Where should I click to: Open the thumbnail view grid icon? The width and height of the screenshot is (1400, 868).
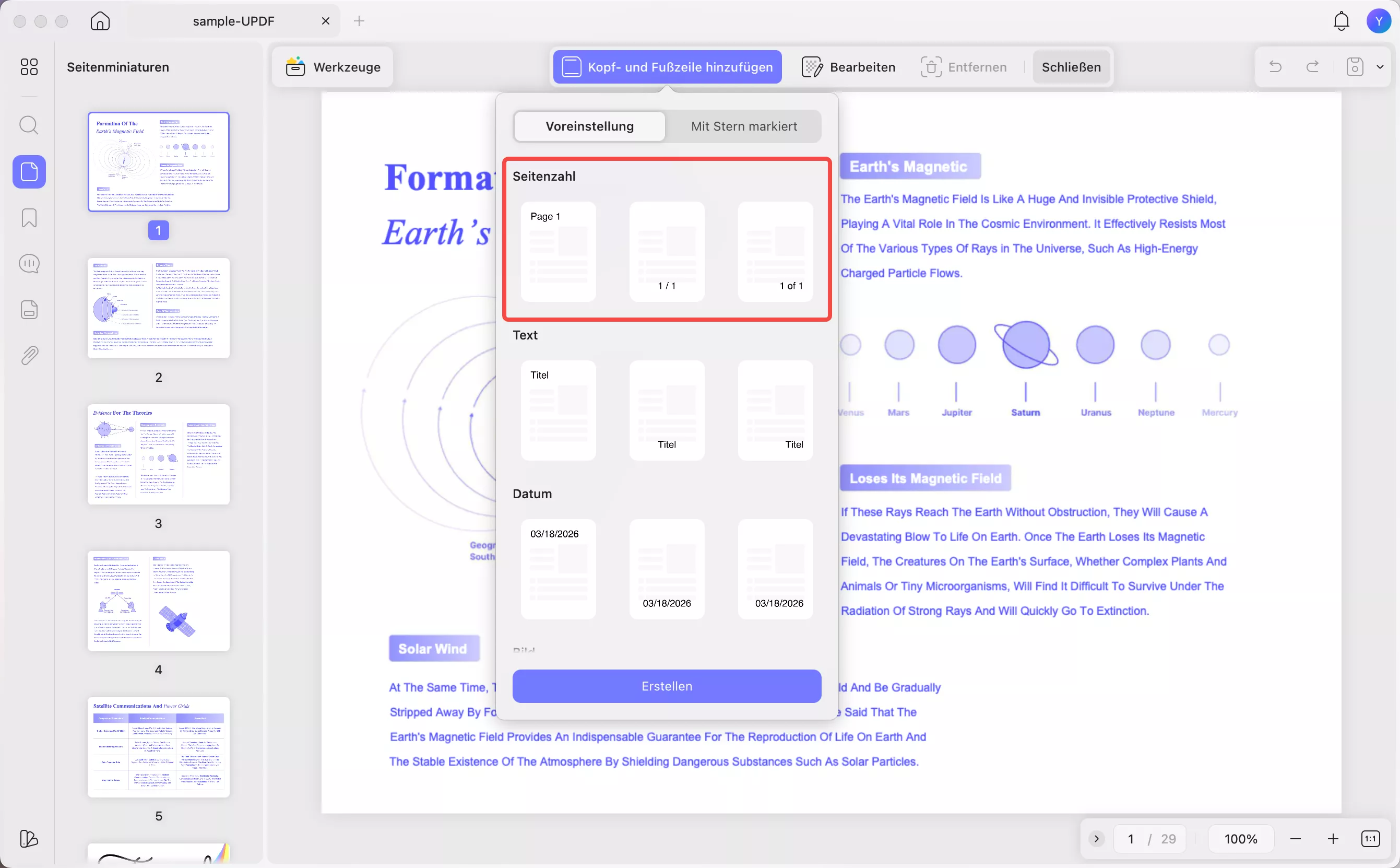click(x=29, y=67)
